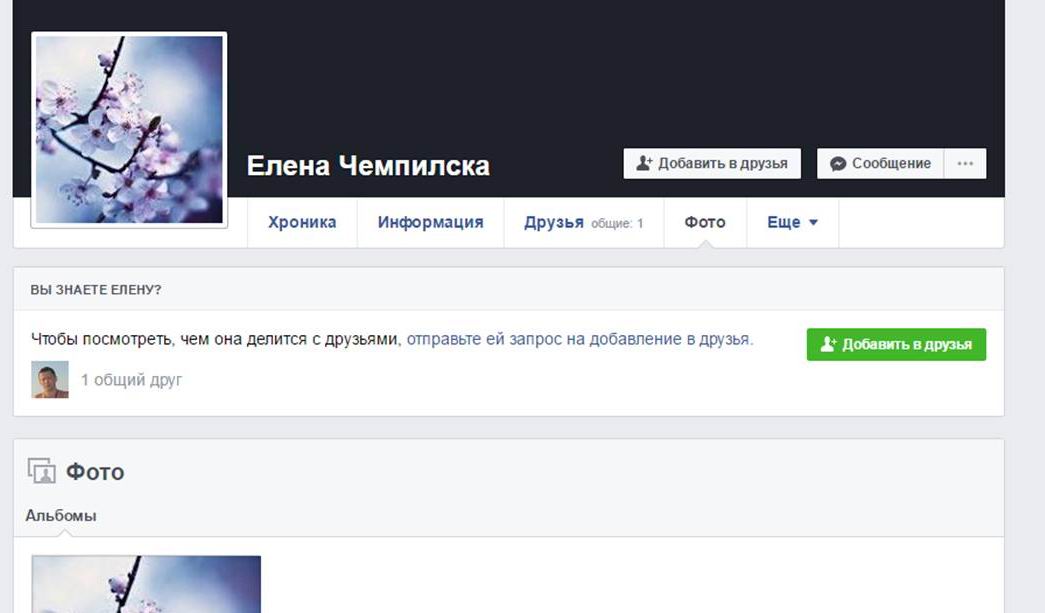Click the add-person icon on the white Добавить в друзья button
The width and height of the screenshot is (1045, 613).
(x=644, y=164)
